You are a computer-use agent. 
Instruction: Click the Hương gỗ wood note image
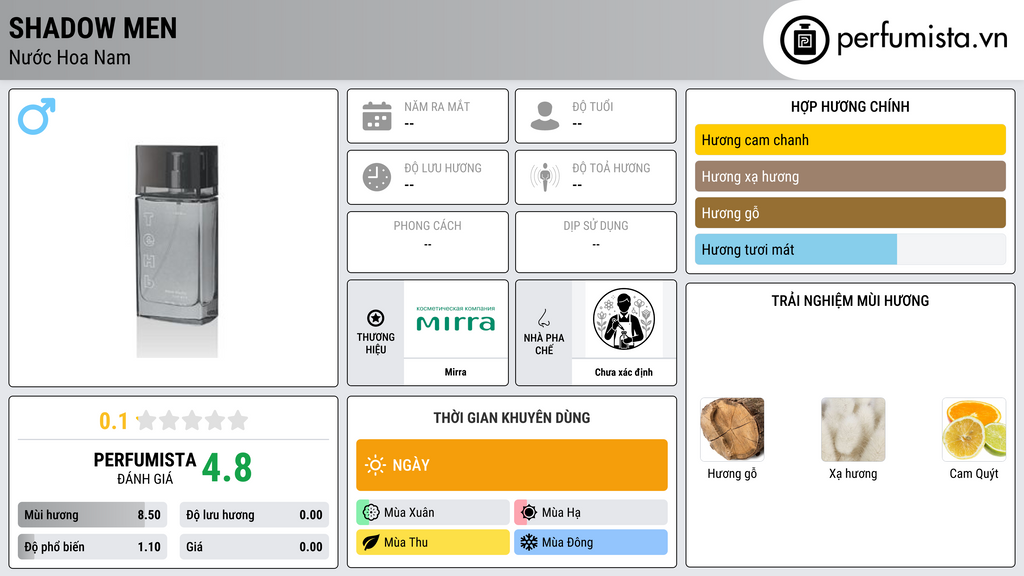[x=732, y=429]
